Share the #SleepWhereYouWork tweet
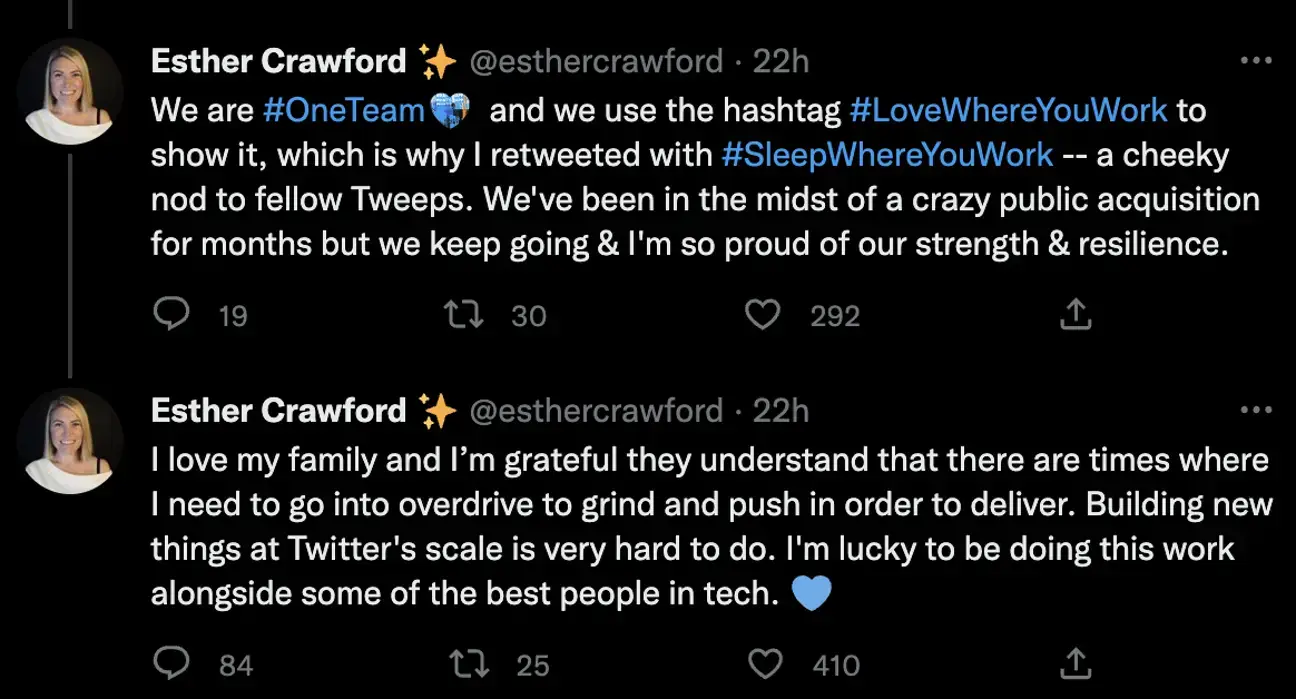 (x=1076, y=315)
